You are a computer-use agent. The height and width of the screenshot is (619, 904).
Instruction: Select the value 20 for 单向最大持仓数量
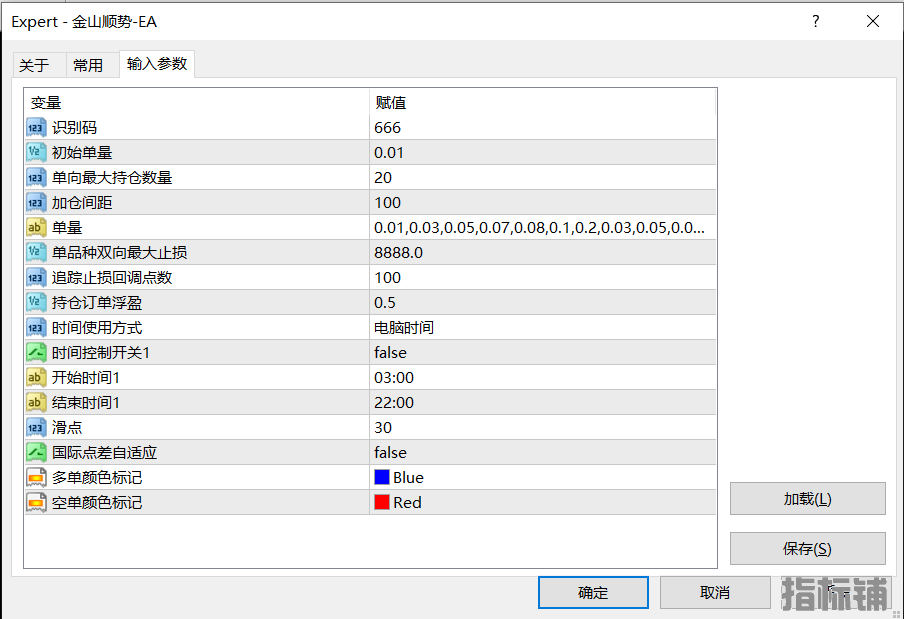click(x=383, y=178)
